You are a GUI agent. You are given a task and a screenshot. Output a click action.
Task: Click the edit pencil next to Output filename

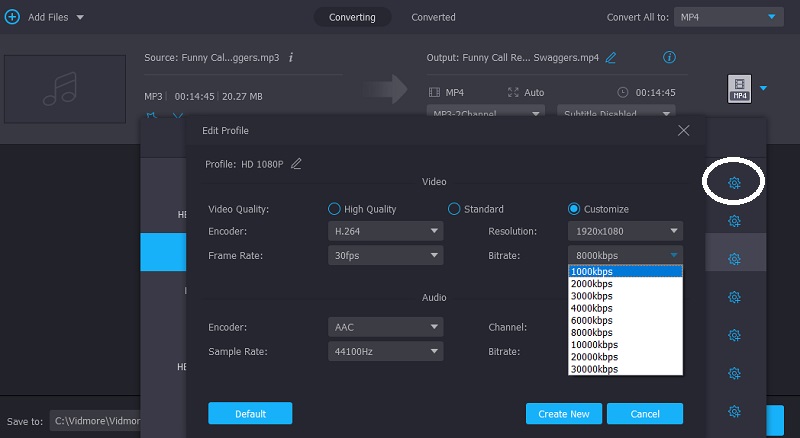[x=611, y=58]
